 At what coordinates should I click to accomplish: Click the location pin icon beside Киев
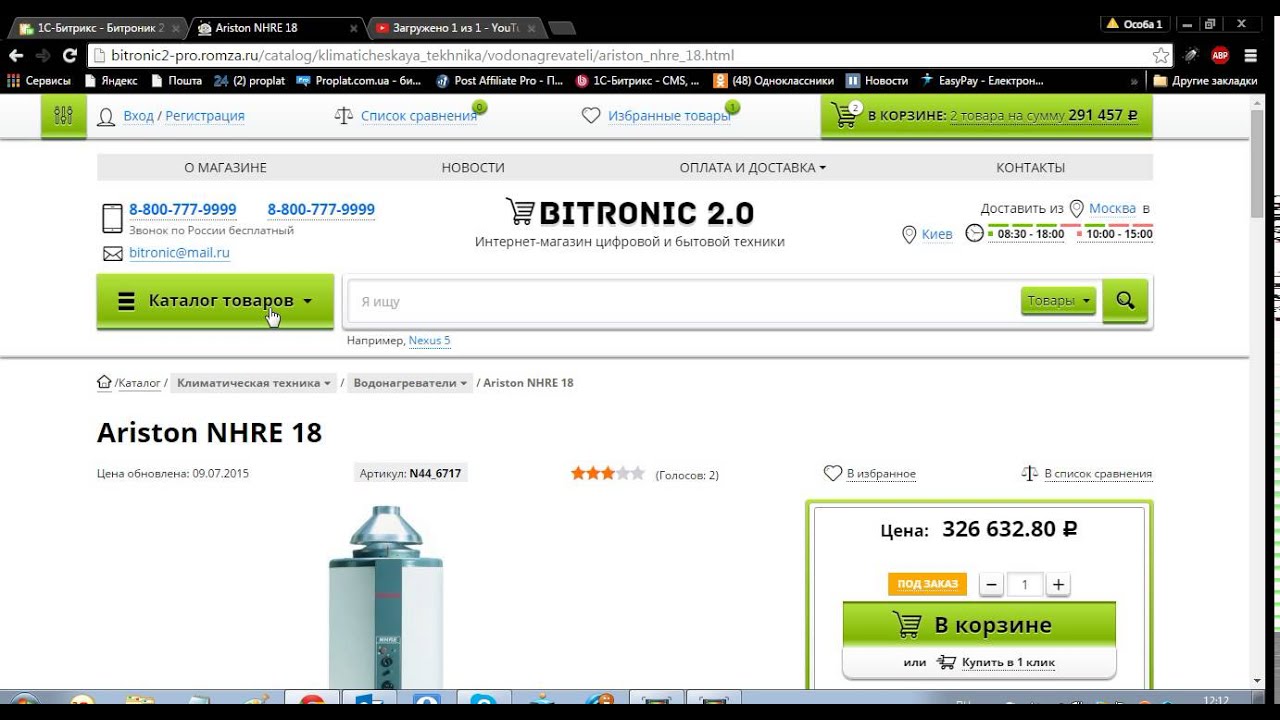pos(909,235)
